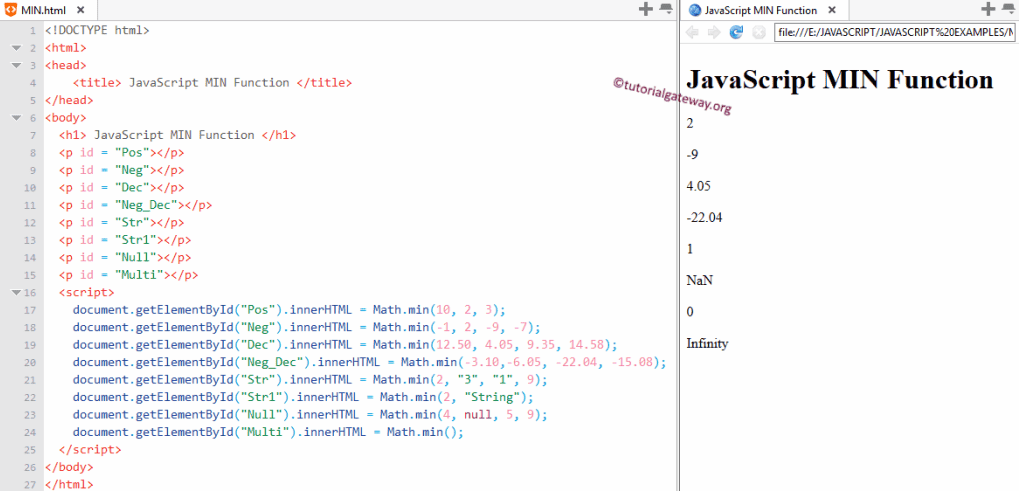Screen dimensions: 1019x491
Task: Click the orange file icon on MIN.html tab
Action: pyautogui.click(x=11, y=10)
